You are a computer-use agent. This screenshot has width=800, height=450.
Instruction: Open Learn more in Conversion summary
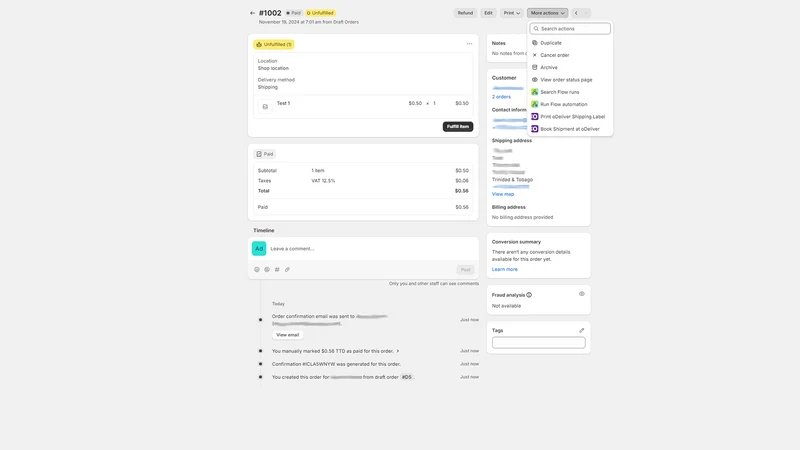click(x=505, y=269)
